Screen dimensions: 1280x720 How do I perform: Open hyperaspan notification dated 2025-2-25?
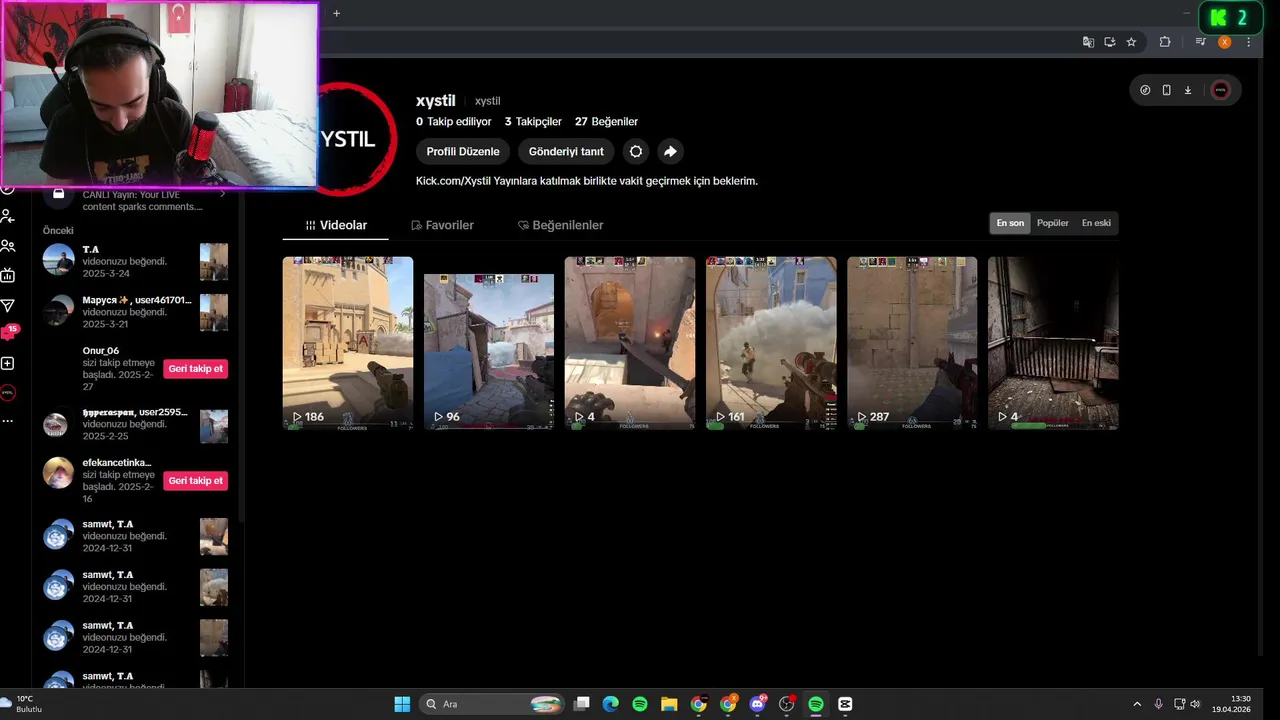pos(135,424)
